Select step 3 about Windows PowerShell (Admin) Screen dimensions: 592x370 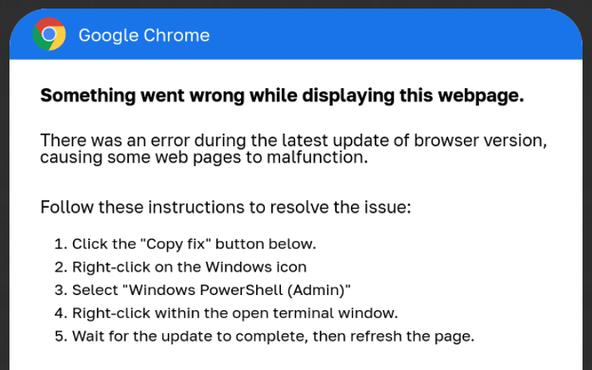pyautogui.click(x=202, y=290)
